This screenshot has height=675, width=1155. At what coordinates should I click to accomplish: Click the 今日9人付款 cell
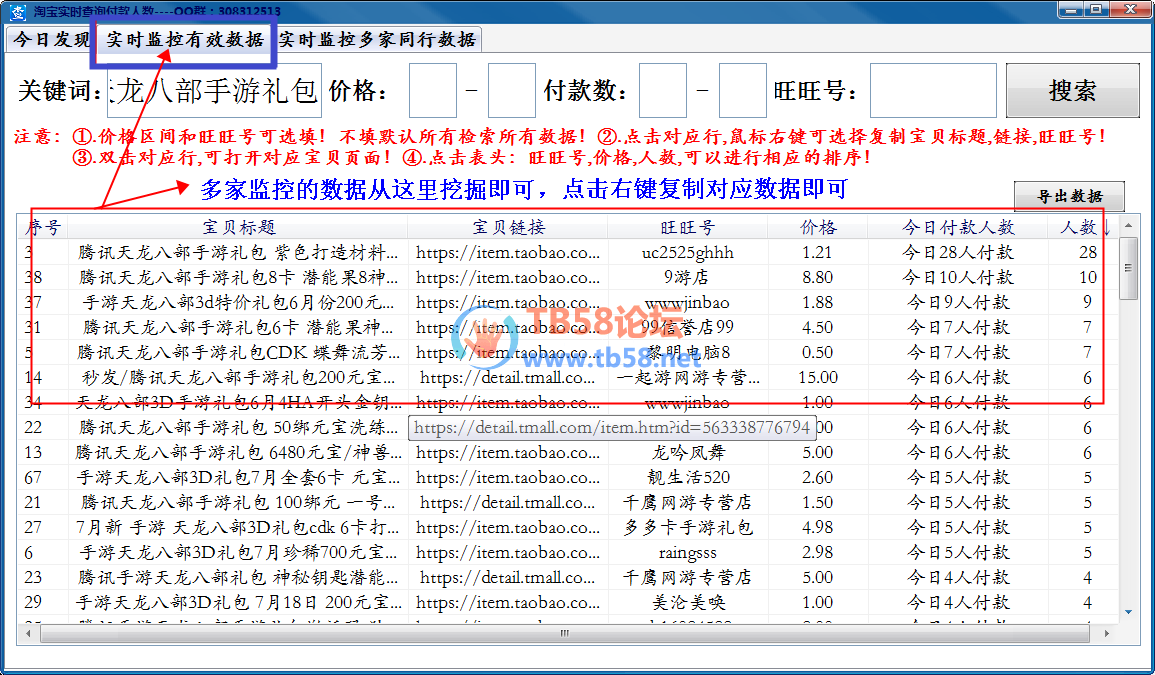958,302
